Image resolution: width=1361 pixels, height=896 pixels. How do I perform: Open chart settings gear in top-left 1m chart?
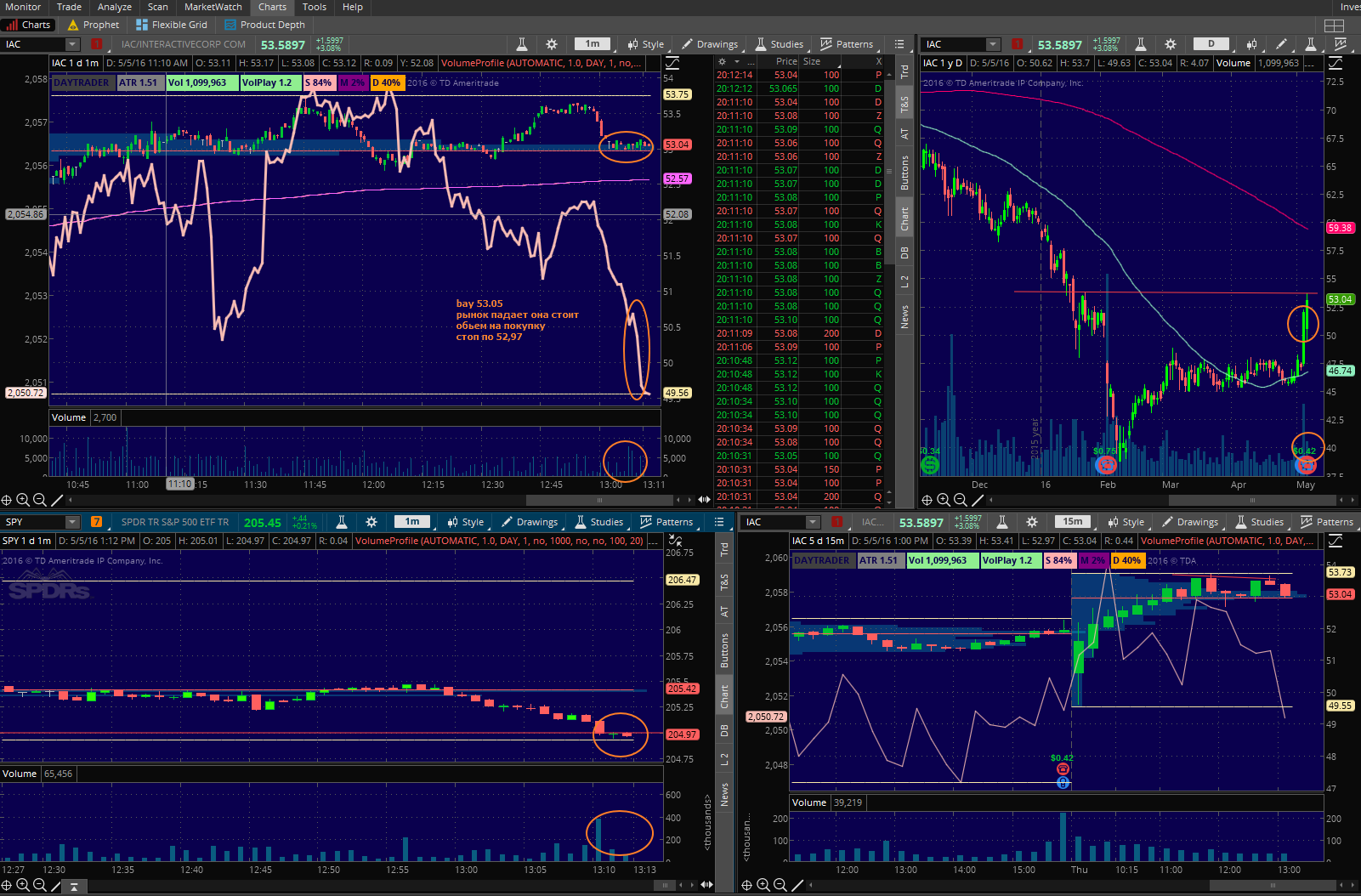point(552,44)
